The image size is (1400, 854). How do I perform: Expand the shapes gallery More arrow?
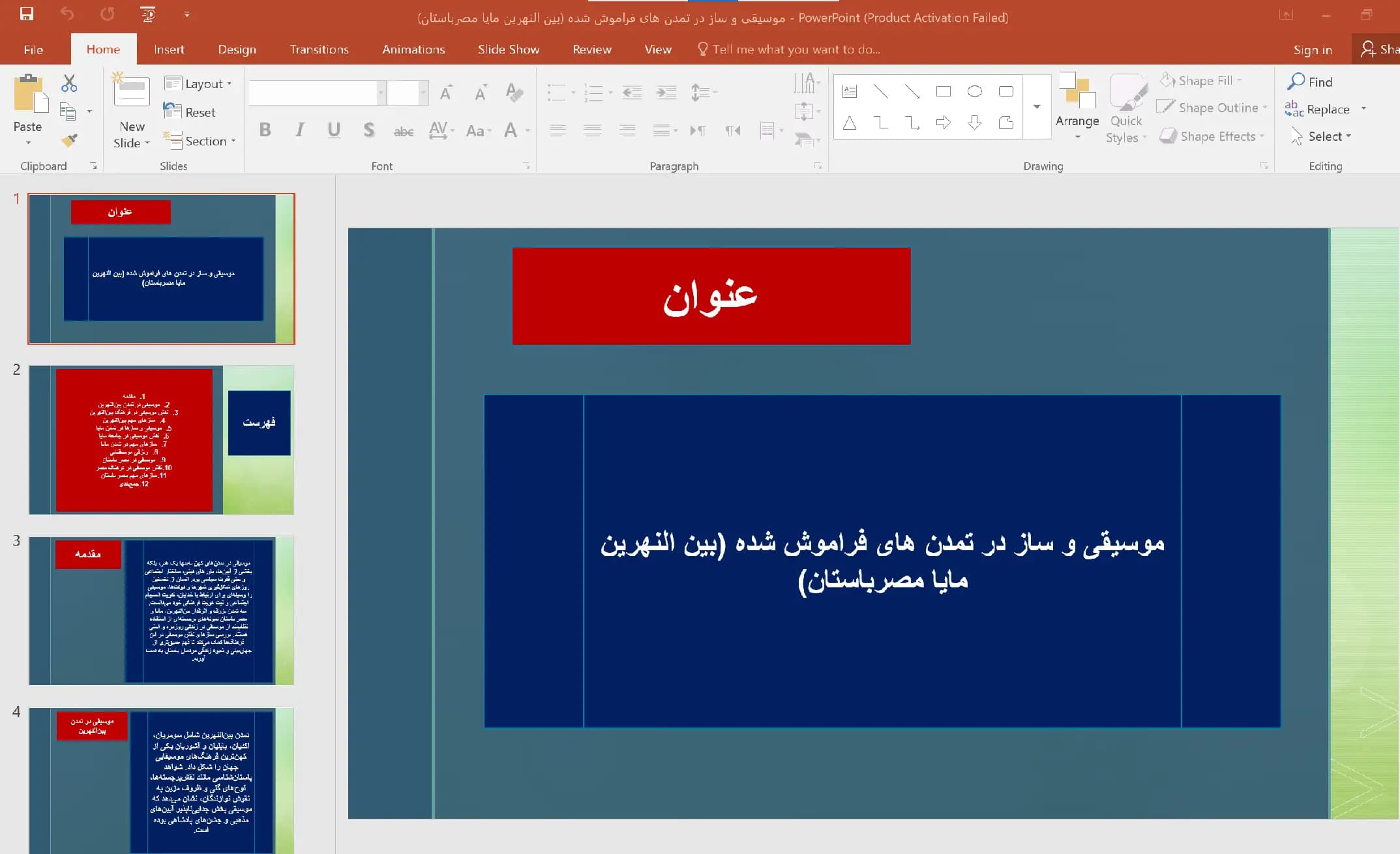point(1037,106)
